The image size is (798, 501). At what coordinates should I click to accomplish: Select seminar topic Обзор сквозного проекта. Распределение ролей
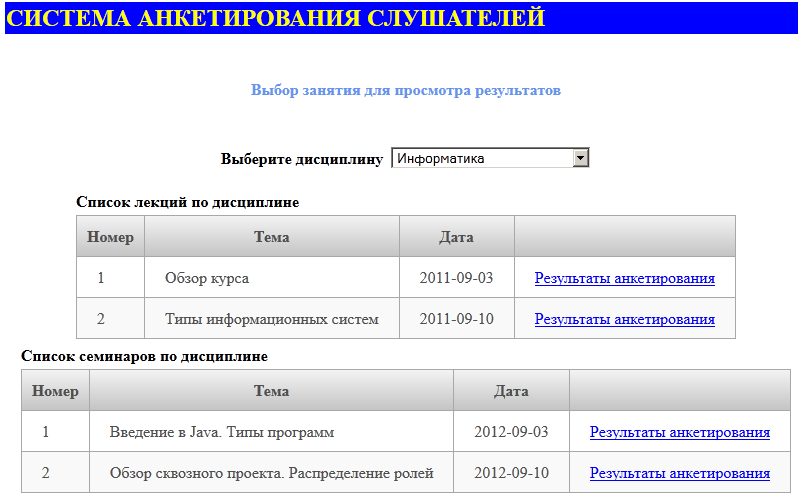[x=271, y=473]
